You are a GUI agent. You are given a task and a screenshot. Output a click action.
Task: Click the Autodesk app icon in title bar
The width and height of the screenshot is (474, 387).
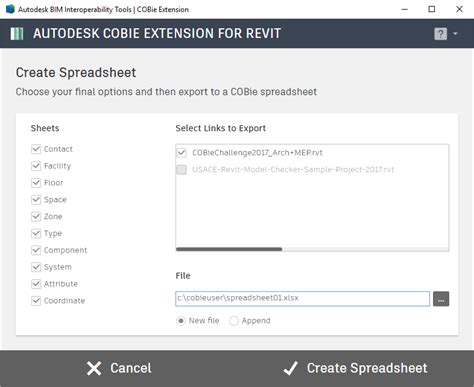point(10,9)
